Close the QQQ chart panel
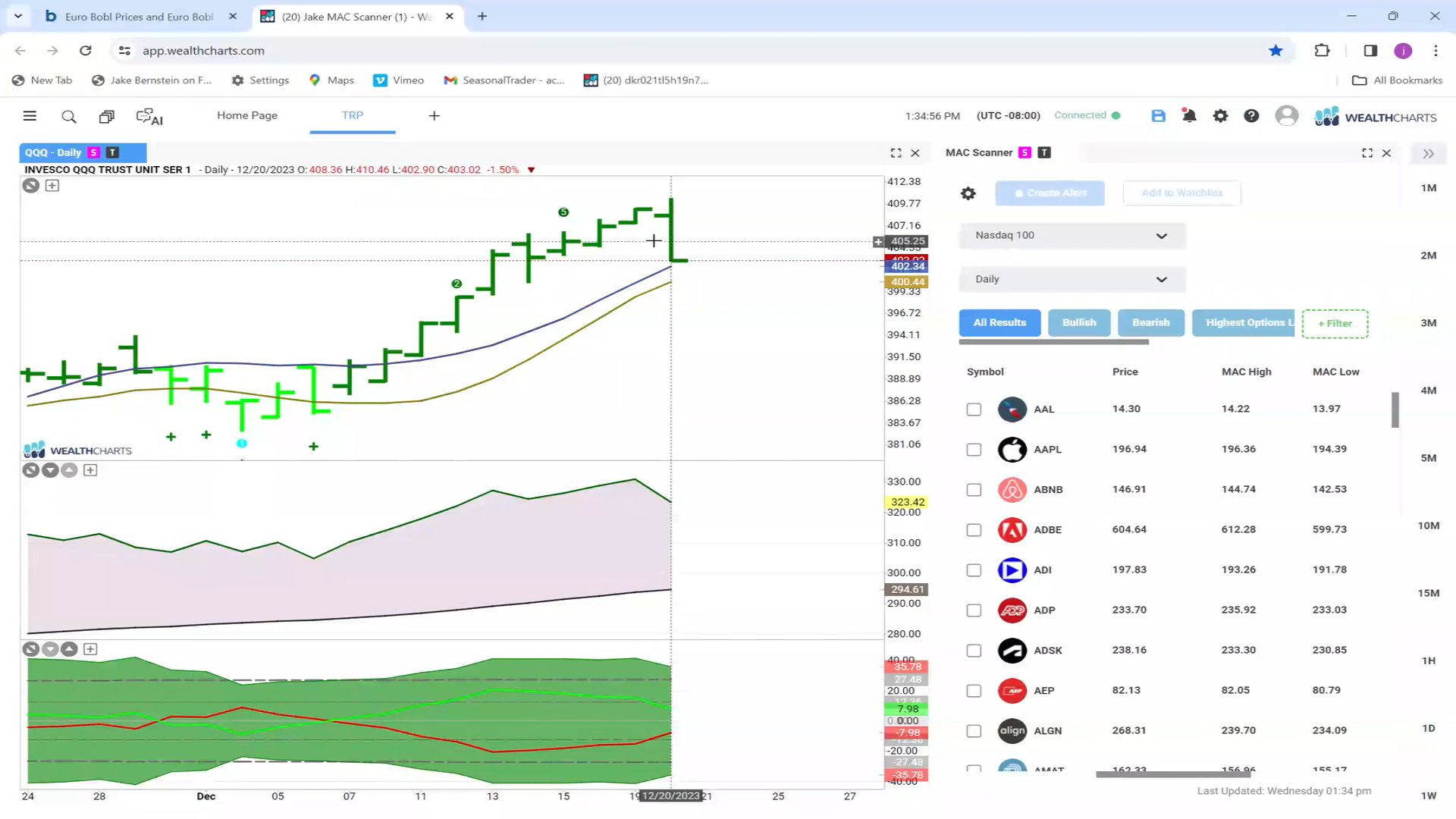Image resolution: width=1456 pixels, height=819 pixels. click(915, 153)
